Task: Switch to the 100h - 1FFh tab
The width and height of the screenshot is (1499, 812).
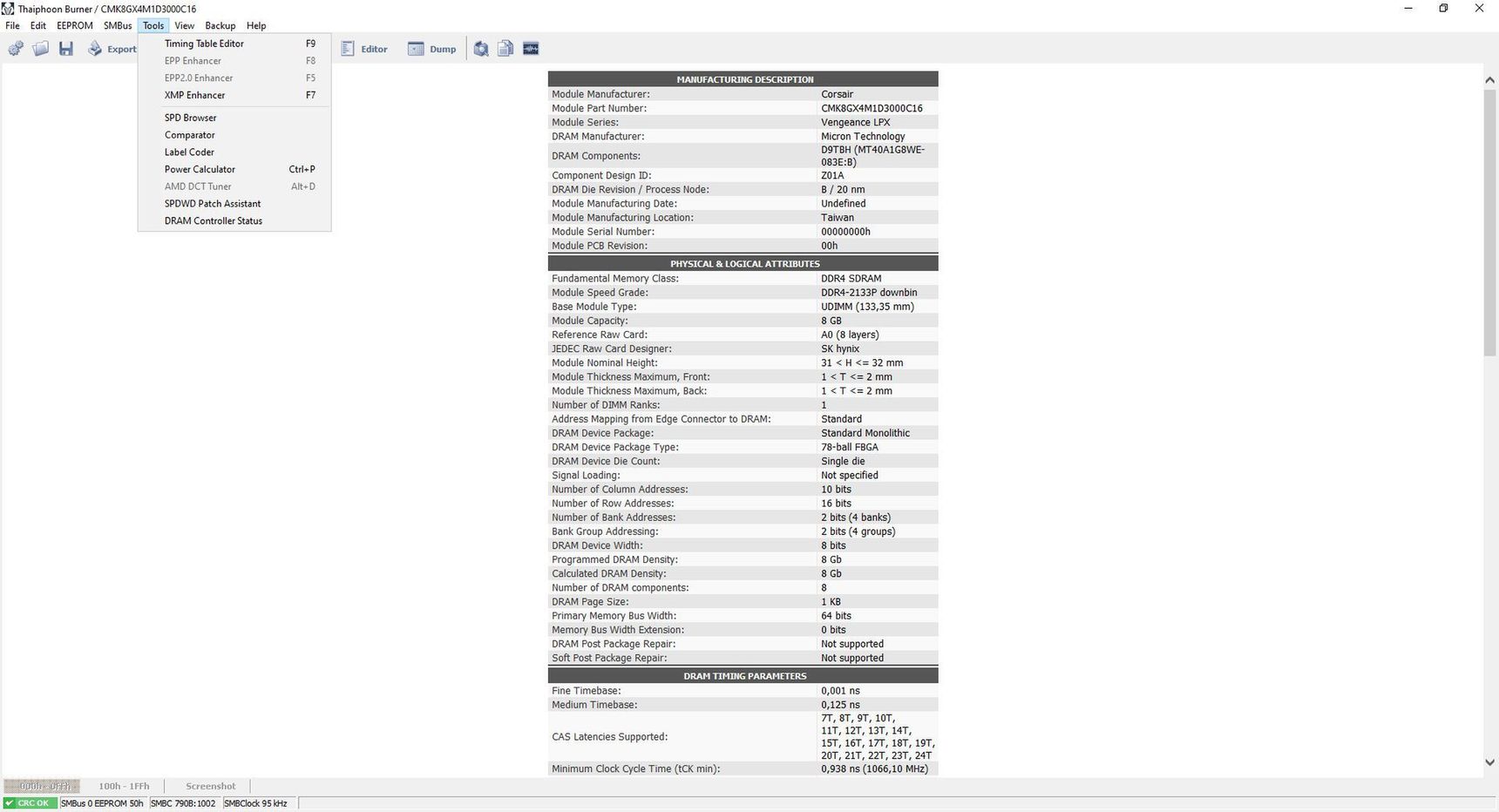Action: (x=124, y=786)
